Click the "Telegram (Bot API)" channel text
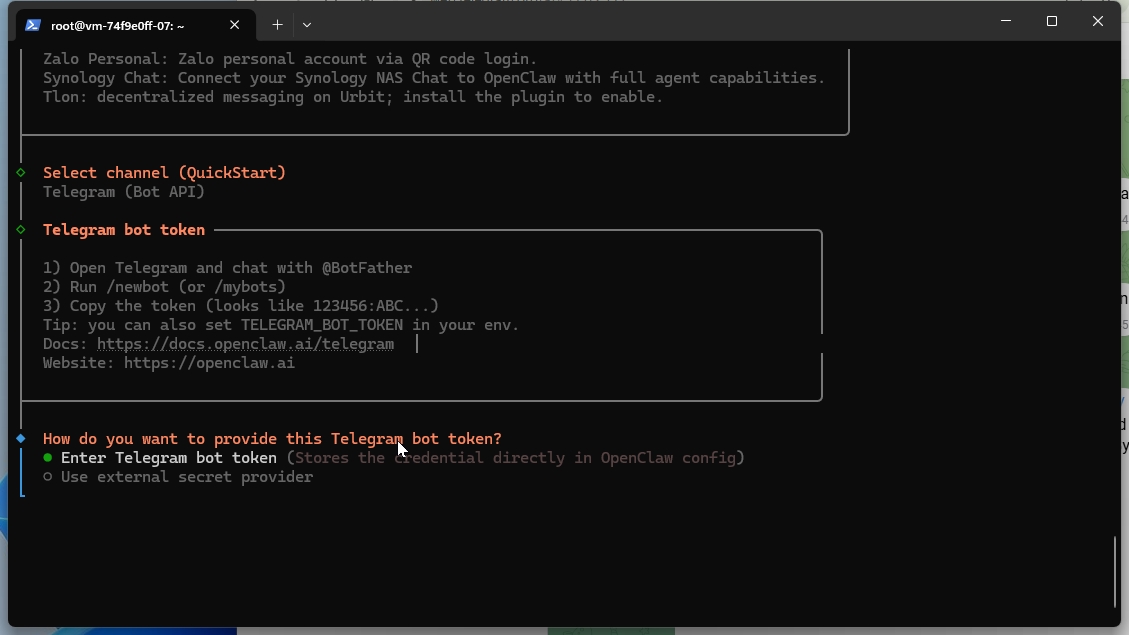 point(124,192)
